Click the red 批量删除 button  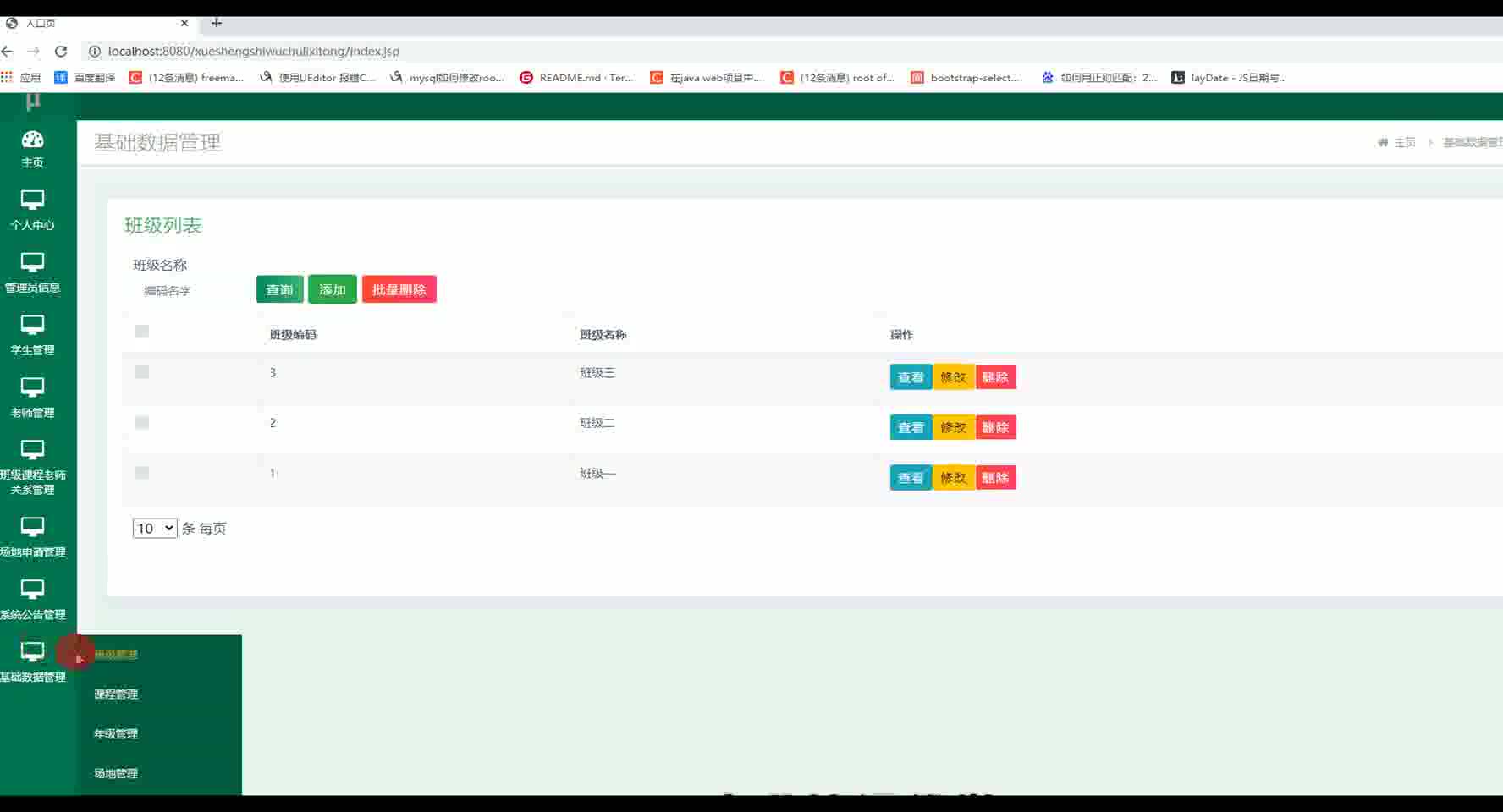pyautogui.click(x=399, y=289)
